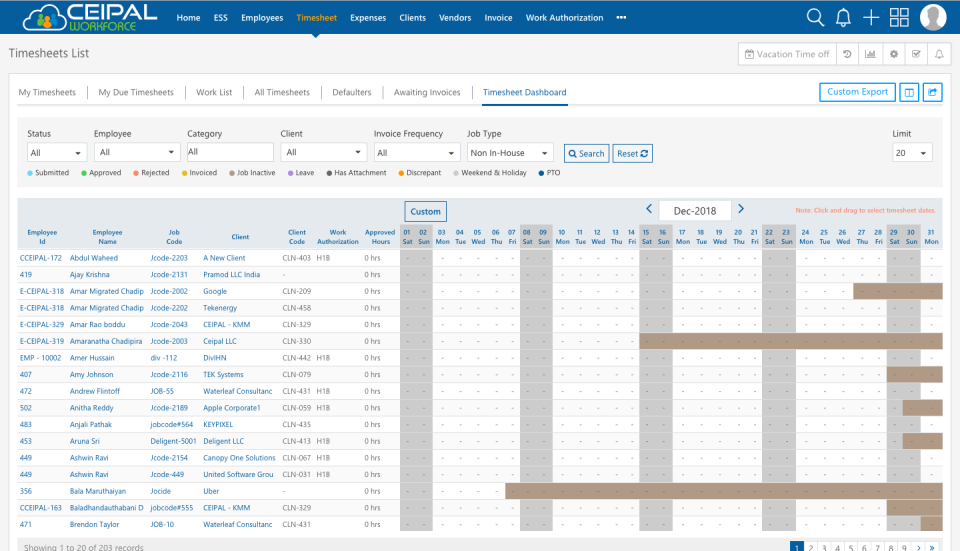Image resolution: width=960 pixels, height=551 pixels.
Task: Click Vacation Time off button
Action: (x=787, y=54)
